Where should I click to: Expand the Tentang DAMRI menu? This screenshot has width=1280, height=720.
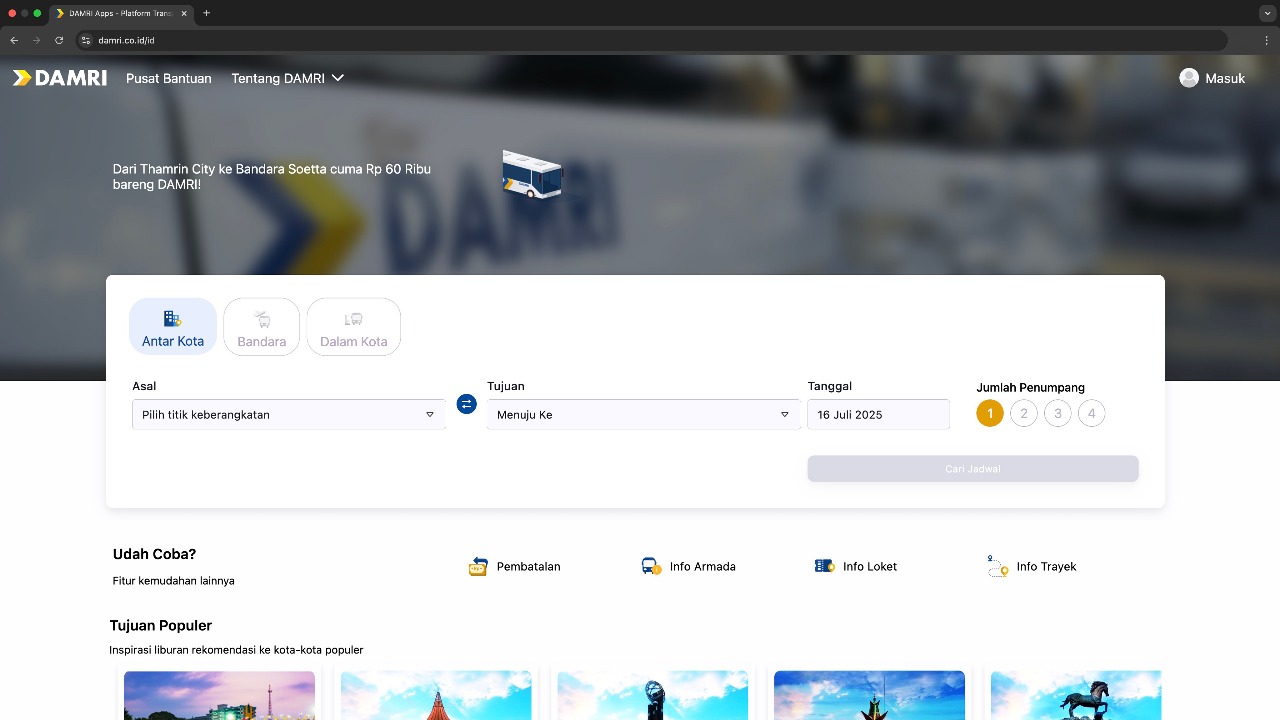[x=288, y=78]
